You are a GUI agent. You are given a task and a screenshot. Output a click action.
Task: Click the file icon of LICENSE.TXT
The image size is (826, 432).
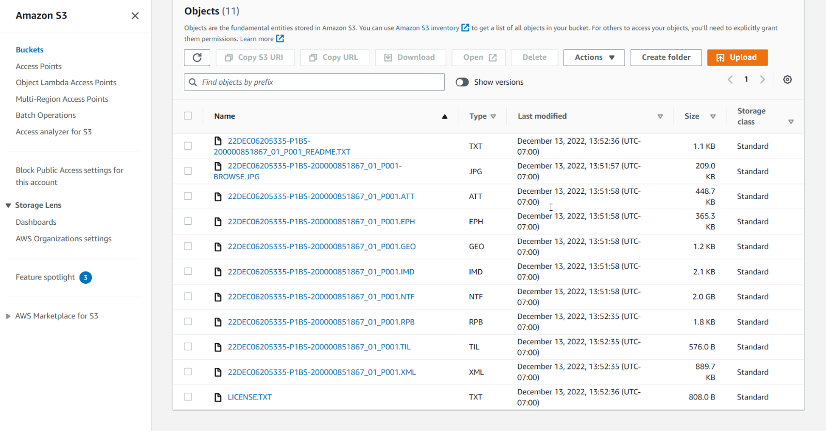pyautogui.click(x=218, y=397)
